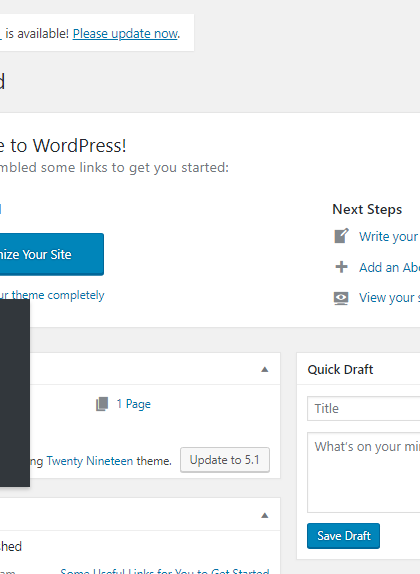Click the pencil icon beside Write your post
The image size is (420, 574).
[x=341, y=236]
